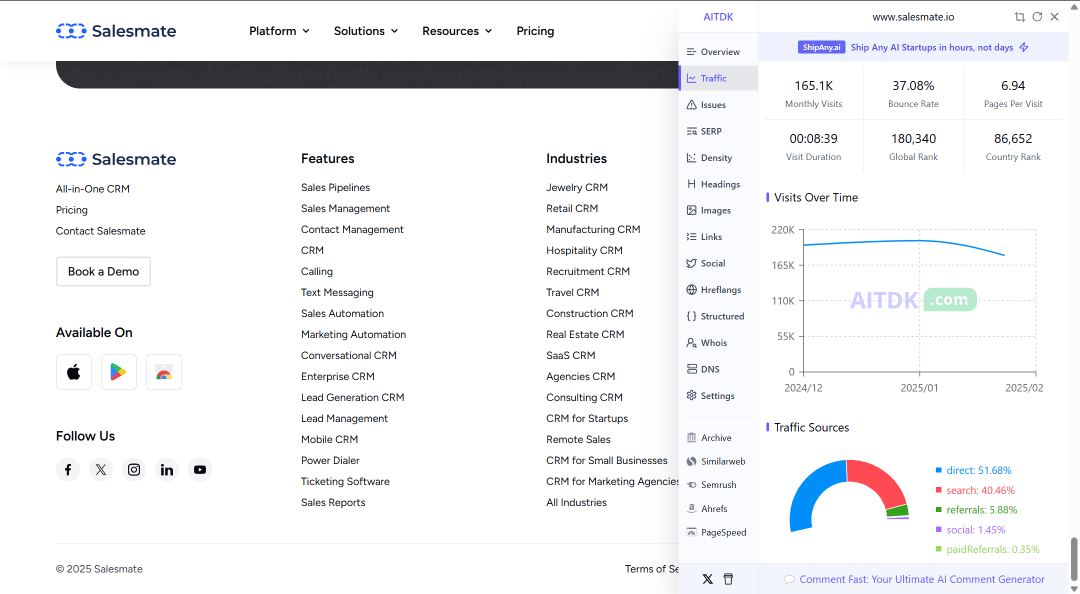Open the Jewelry CRM link
Image resolution: width=1080 pixels, height=594 pixels.
point(577,187)
